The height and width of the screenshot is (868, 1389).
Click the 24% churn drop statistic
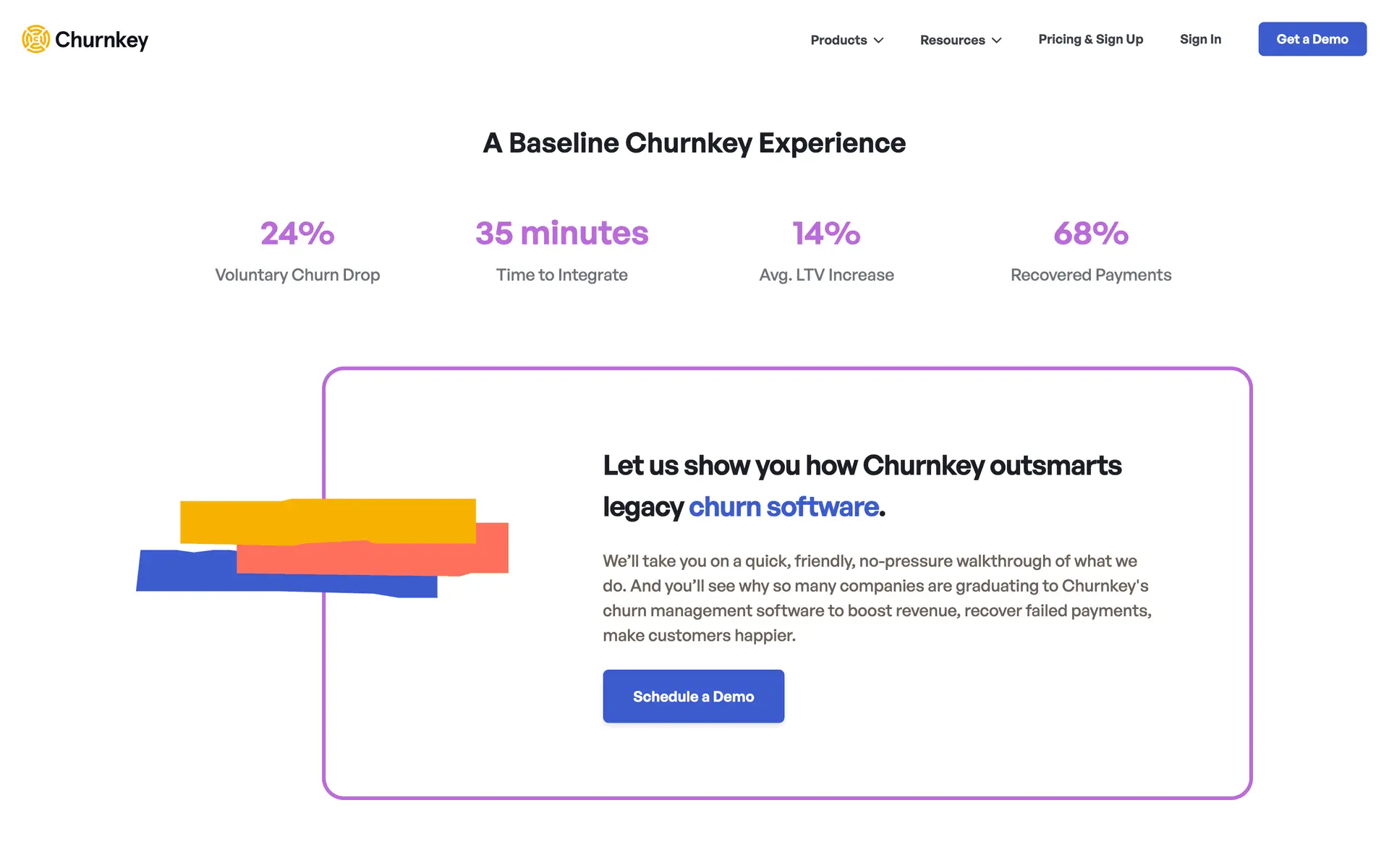click(297, 233)
